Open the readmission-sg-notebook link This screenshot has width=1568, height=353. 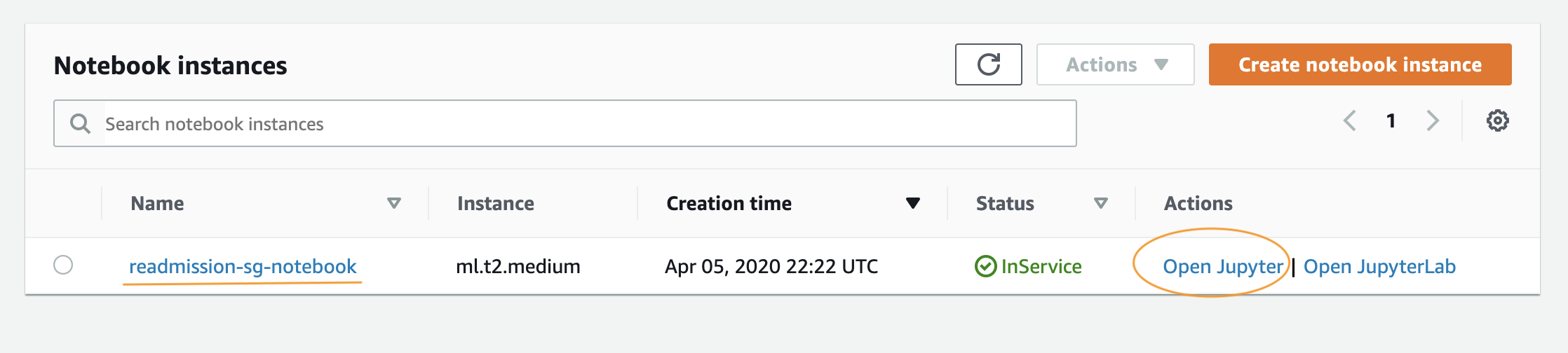pyautogui.click(x=243, y=266)
